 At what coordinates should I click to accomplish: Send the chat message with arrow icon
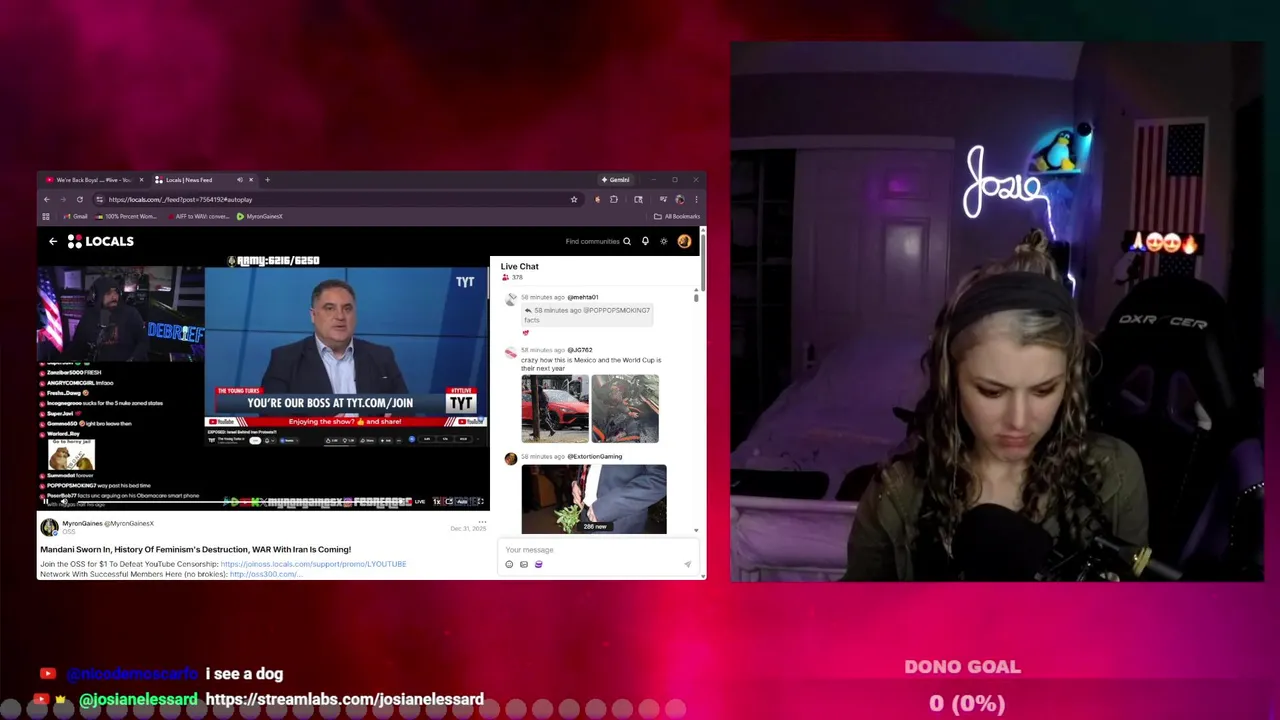point(687,565)
